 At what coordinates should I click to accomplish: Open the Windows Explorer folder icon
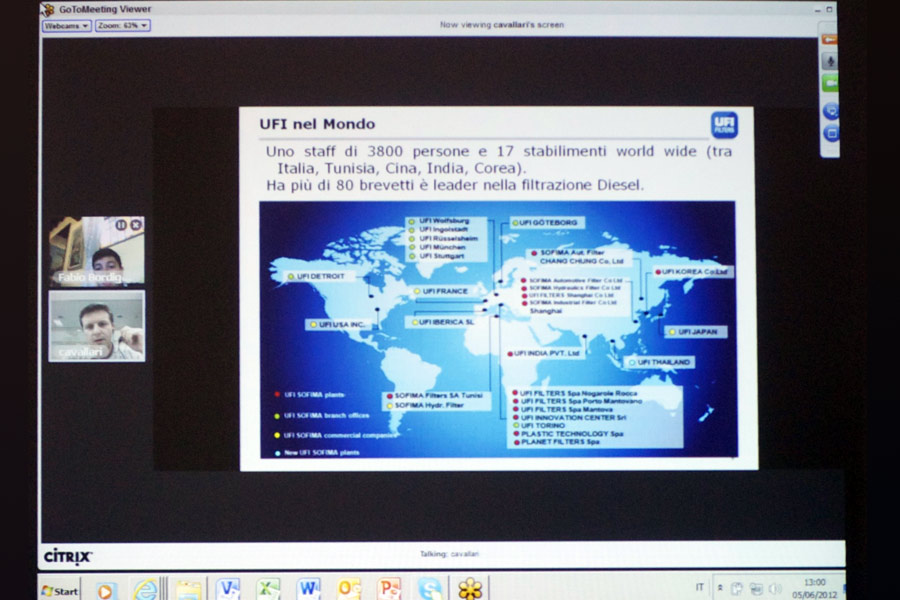188,590
